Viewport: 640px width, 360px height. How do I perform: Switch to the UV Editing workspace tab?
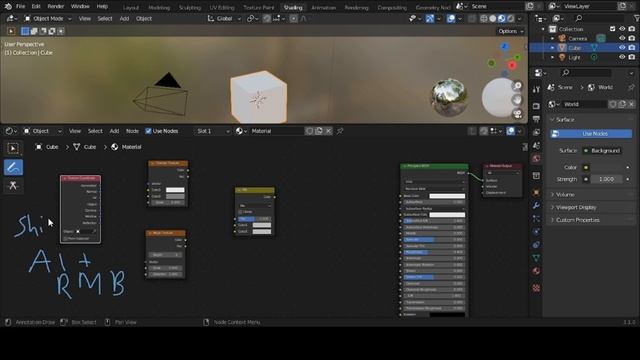[x=222, y=7]
